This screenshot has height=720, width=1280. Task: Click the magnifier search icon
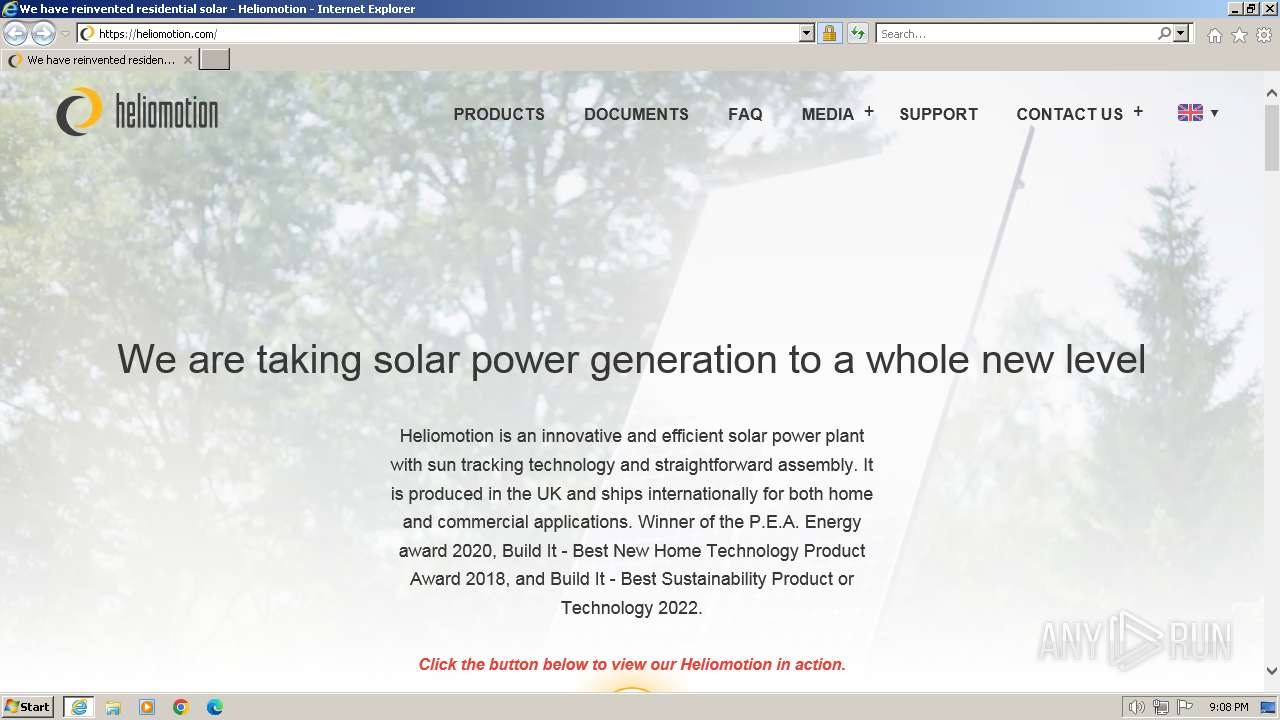(x=1164, y=33)
